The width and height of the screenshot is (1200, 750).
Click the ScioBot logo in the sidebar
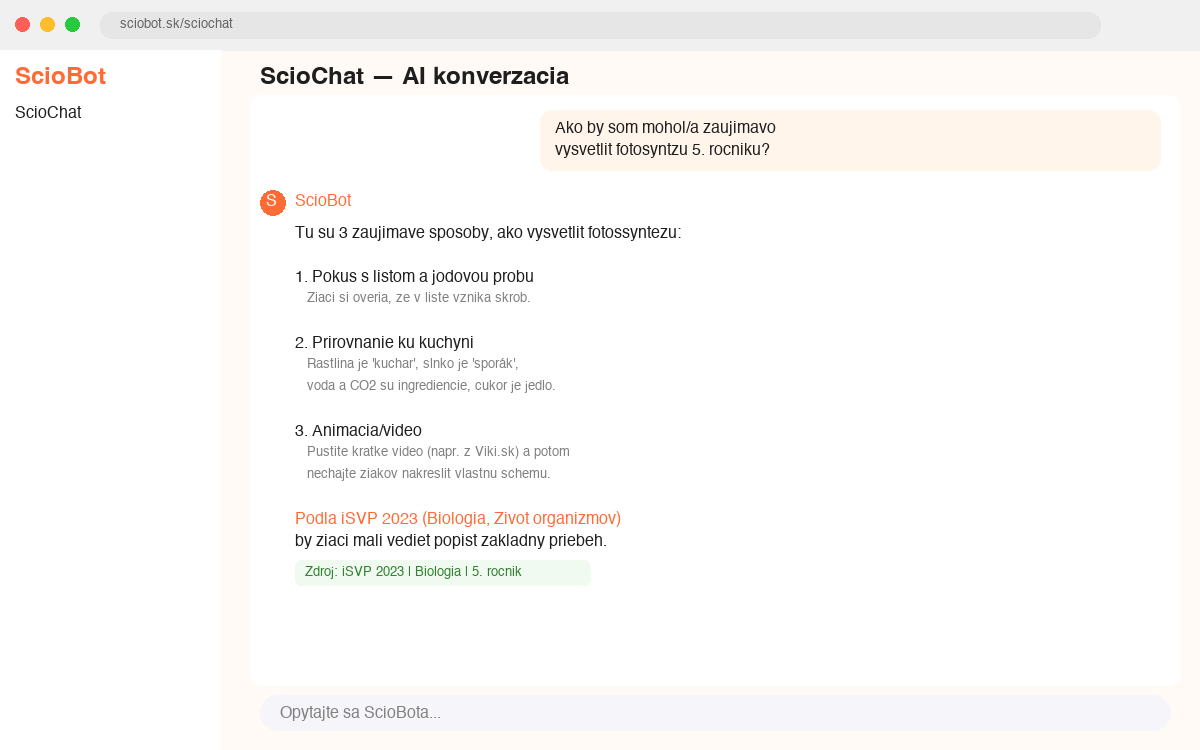pyautogui.click(x=60, y=75)
